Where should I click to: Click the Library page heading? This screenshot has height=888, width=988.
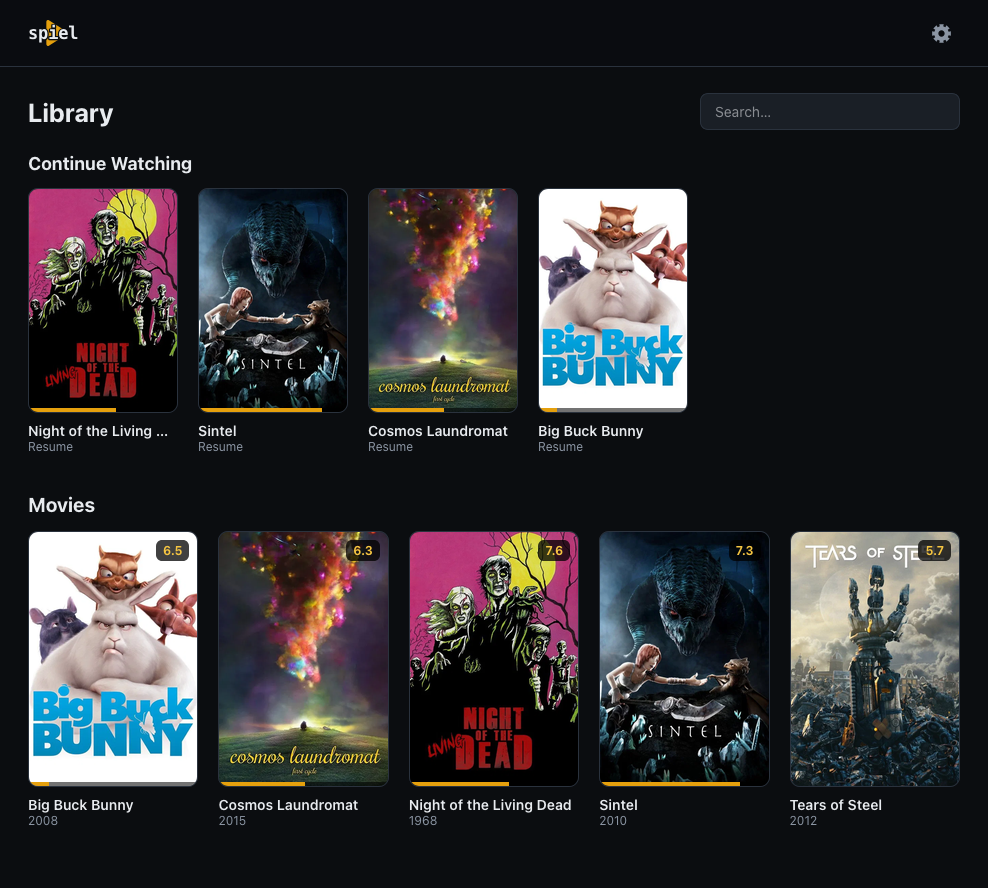71,113
